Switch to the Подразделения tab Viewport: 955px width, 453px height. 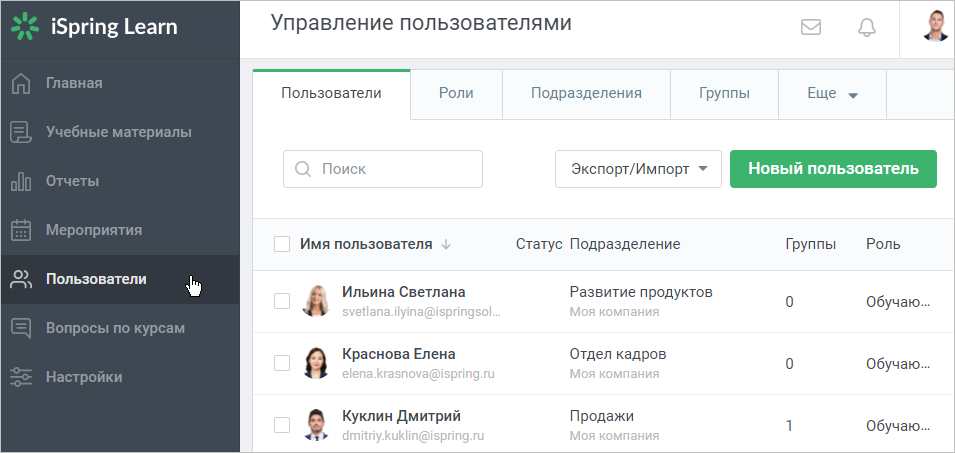pyautogui.click(x=587, y=94)
